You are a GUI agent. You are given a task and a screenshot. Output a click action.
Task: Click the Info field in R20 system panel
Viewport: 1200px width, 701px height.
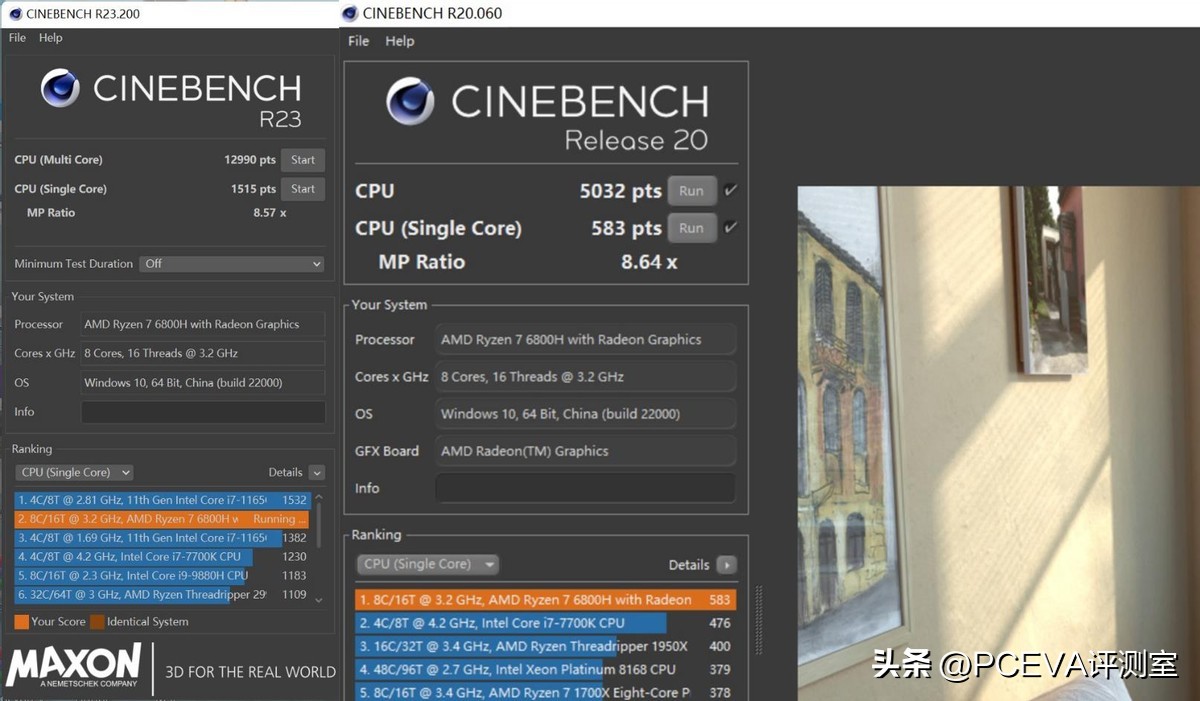[x=585, y=488]
